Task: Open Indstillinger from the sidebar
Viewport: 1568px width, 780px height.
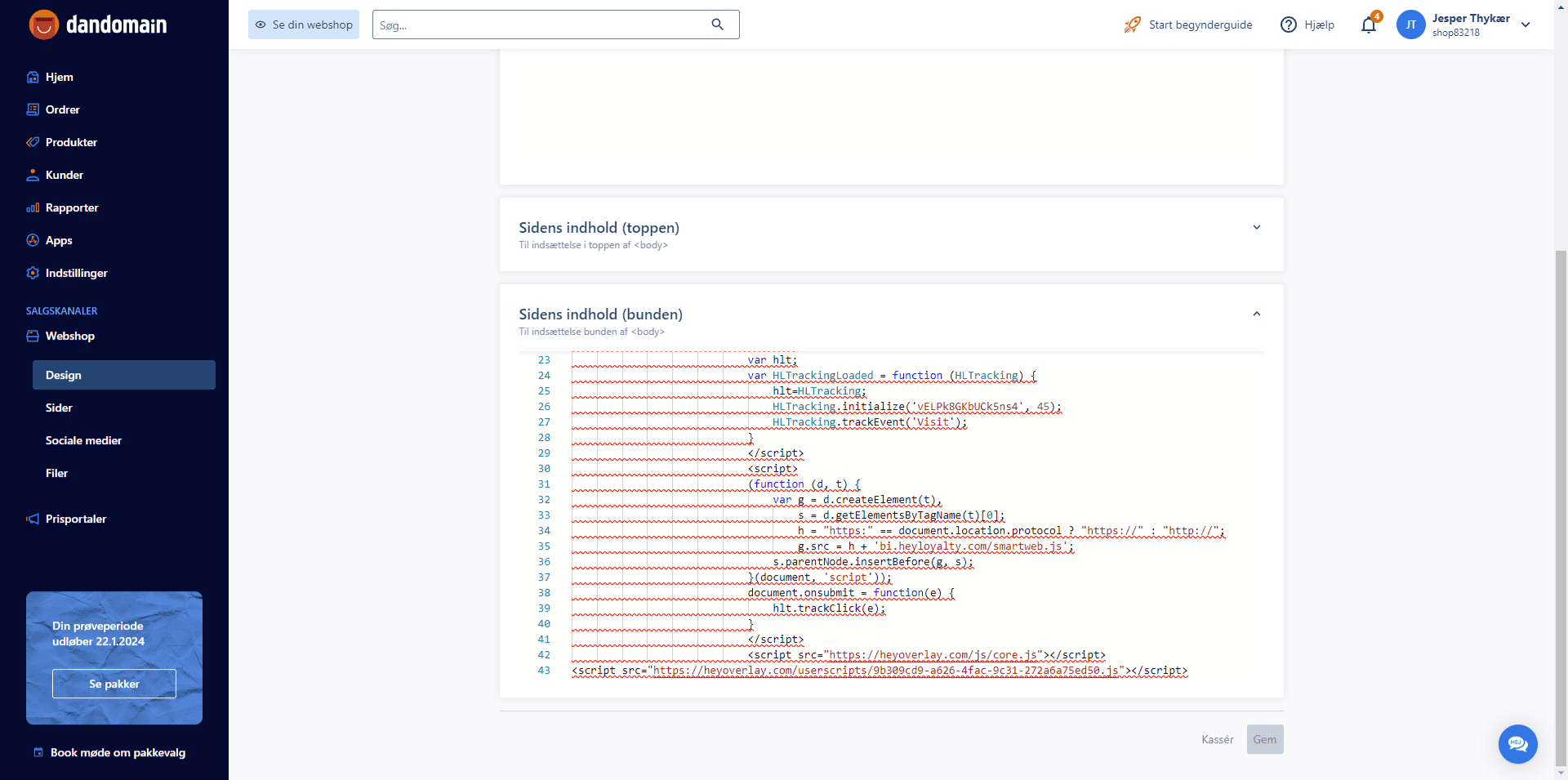Action: [x=76, y=273]
